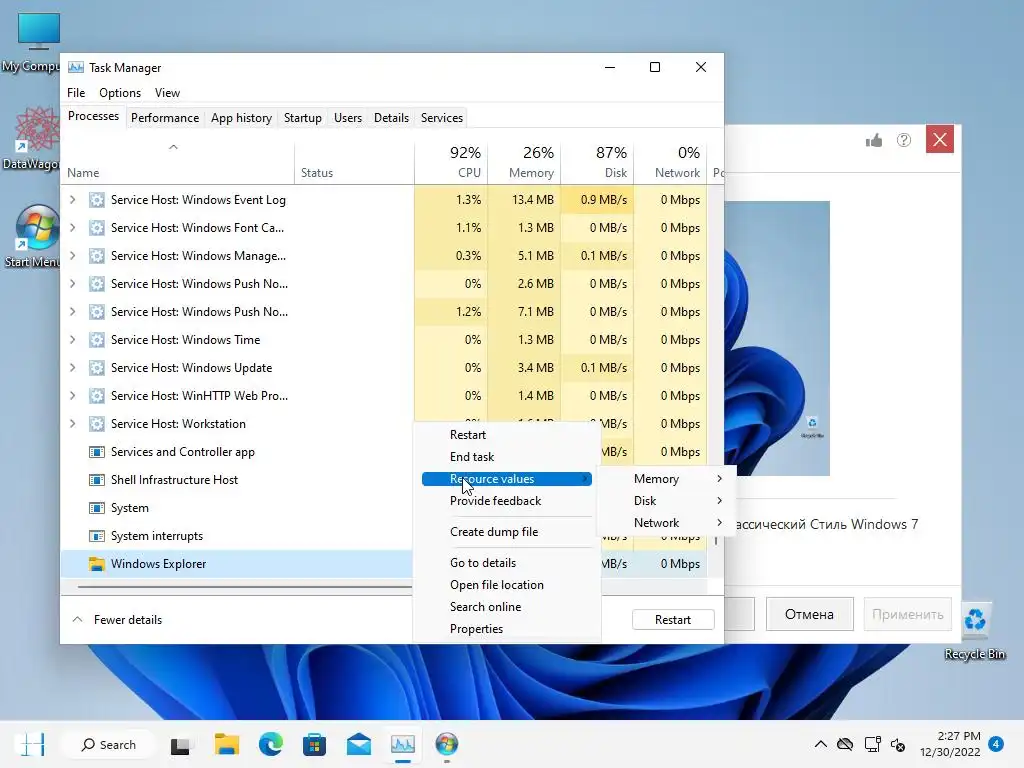Click the network display tray icon
The width and height of the screenshot is (1024, 768).
(872, 744)
